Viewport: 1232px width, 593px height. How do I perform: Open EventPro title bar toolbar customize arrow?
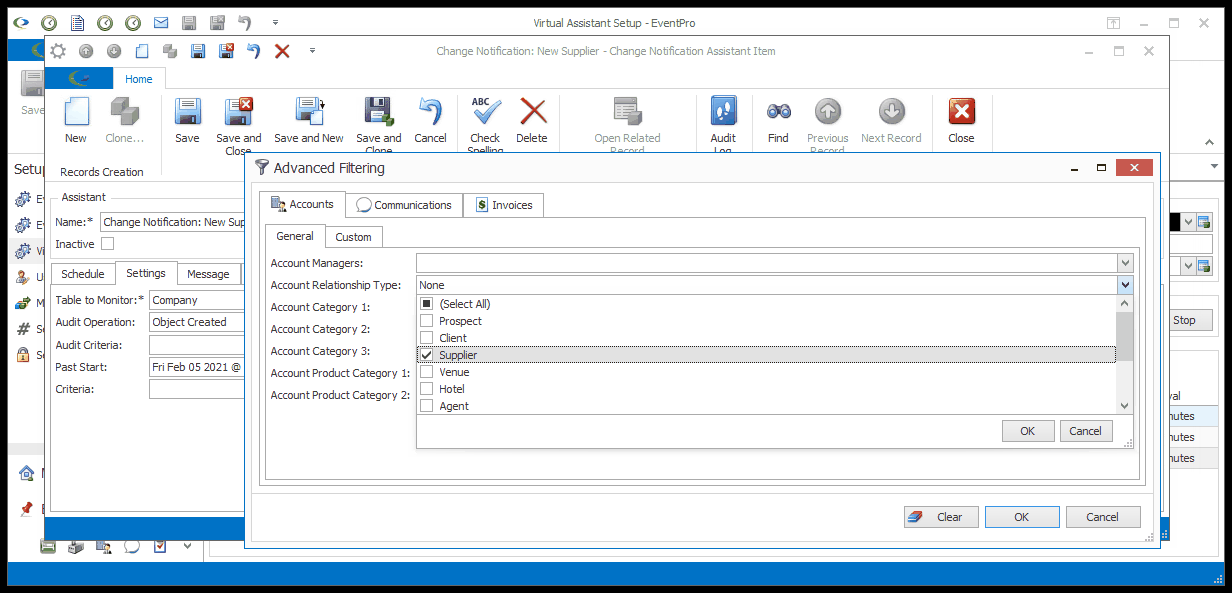[275, 22]
